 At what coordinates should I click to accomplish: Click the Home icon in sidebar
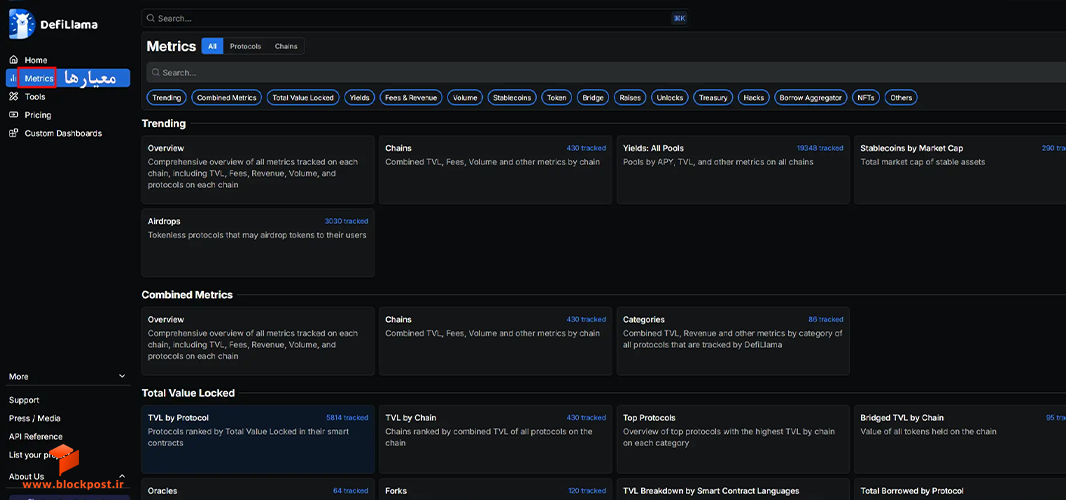coord(13,60)
